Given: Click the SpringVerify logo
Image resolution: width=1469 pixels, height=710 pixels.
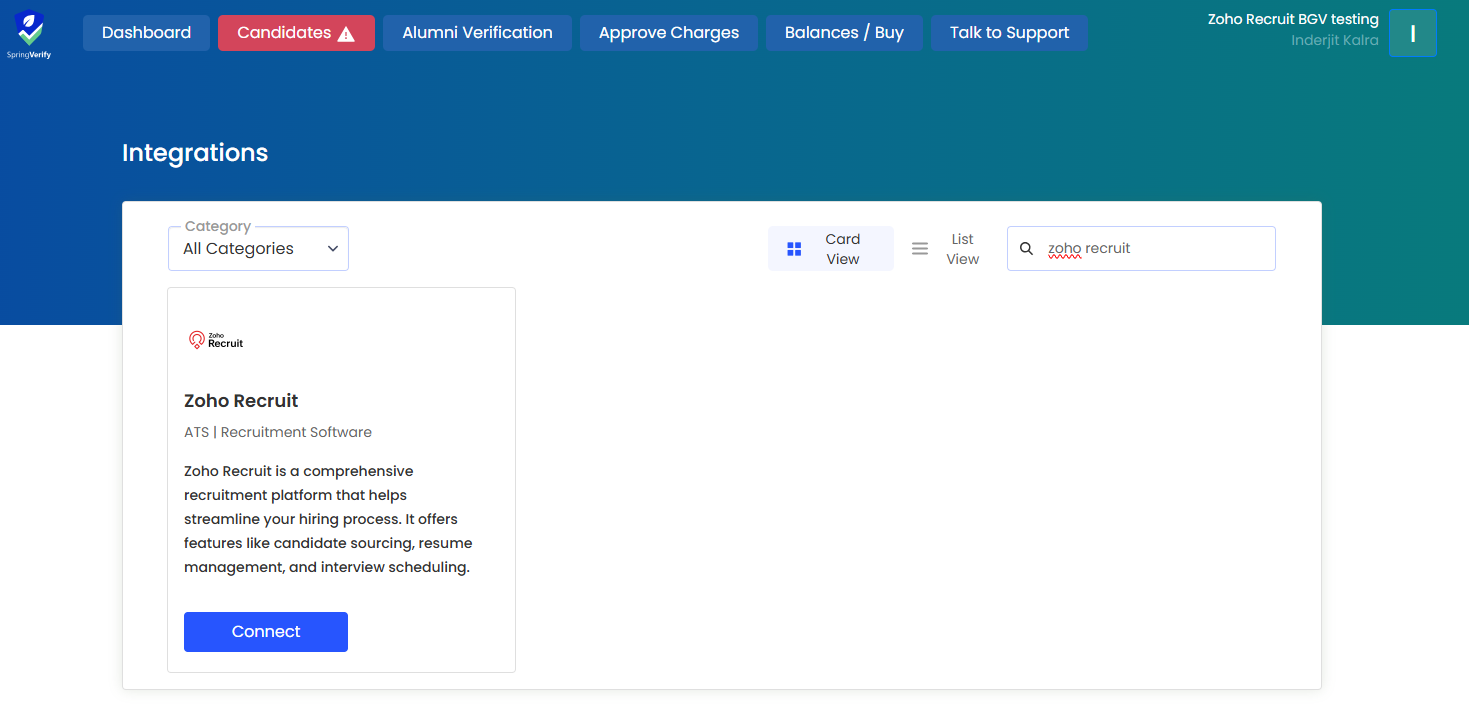Looking at the screenshot, I should tap(29, 34).
